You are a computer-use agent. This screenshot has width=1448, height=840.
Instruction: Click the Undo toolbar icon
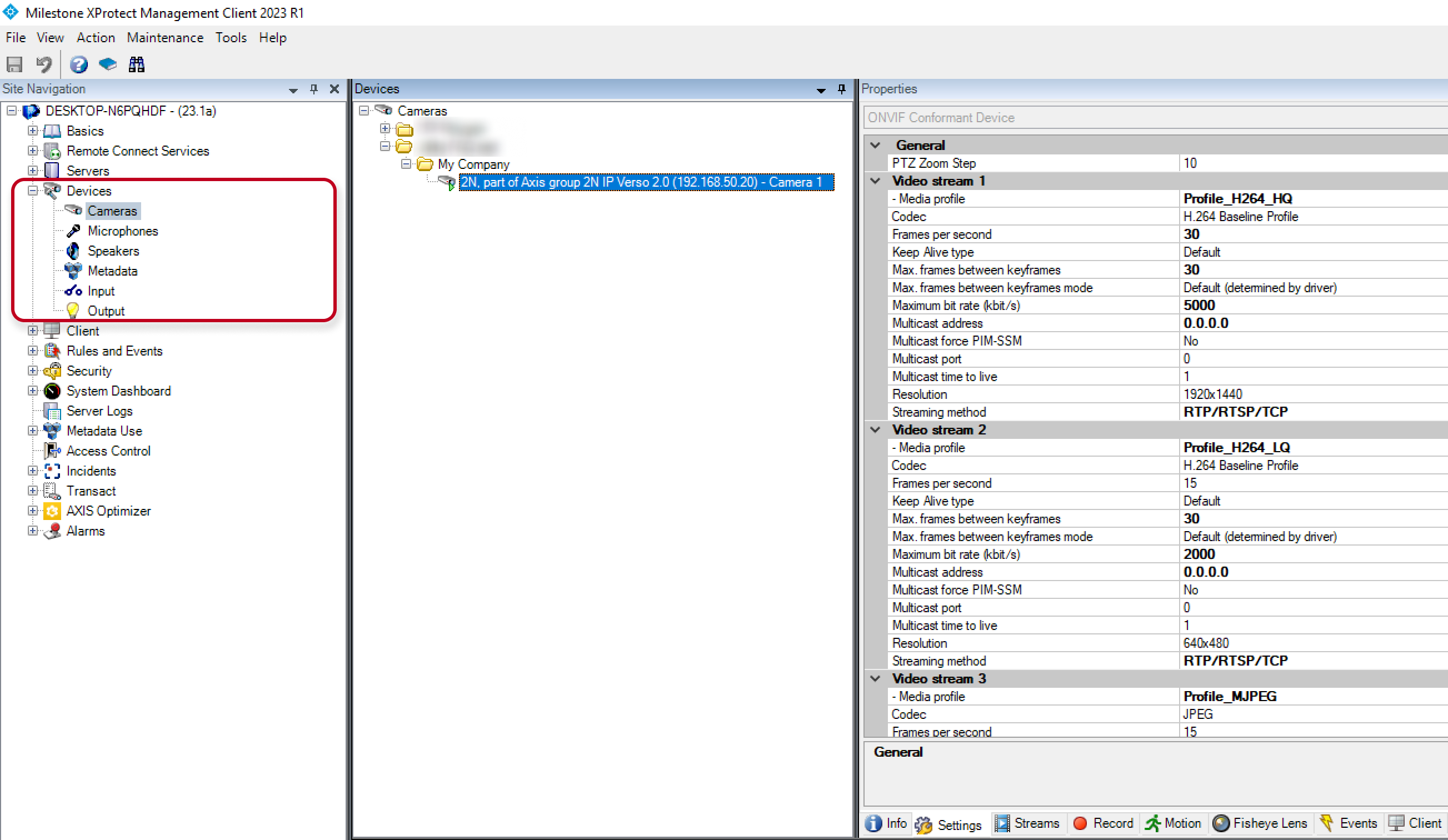point(44,64)
